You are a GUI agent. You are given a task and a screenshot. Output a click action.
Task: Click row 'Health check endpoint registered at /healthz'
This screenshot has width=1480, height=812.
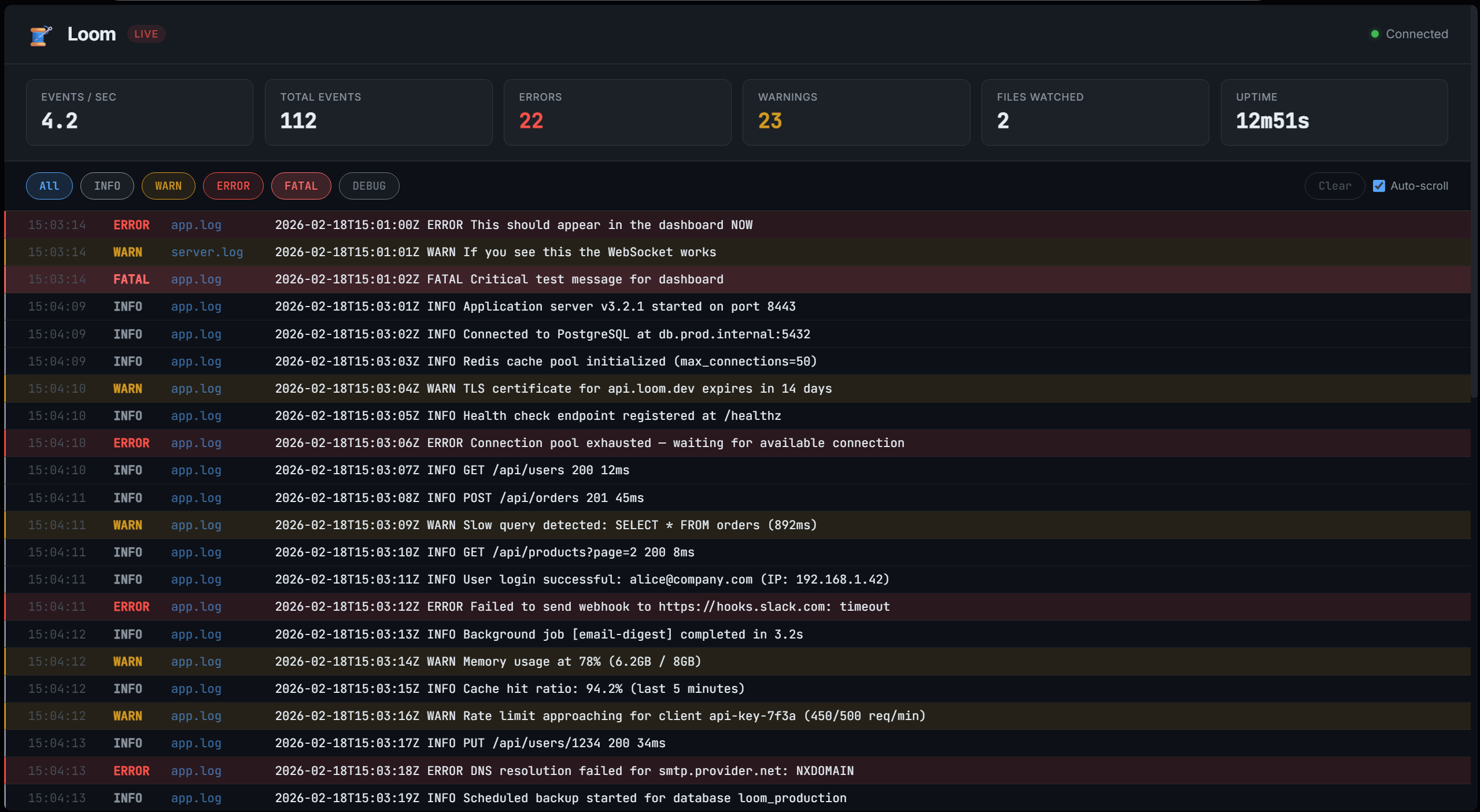(737, 416)
